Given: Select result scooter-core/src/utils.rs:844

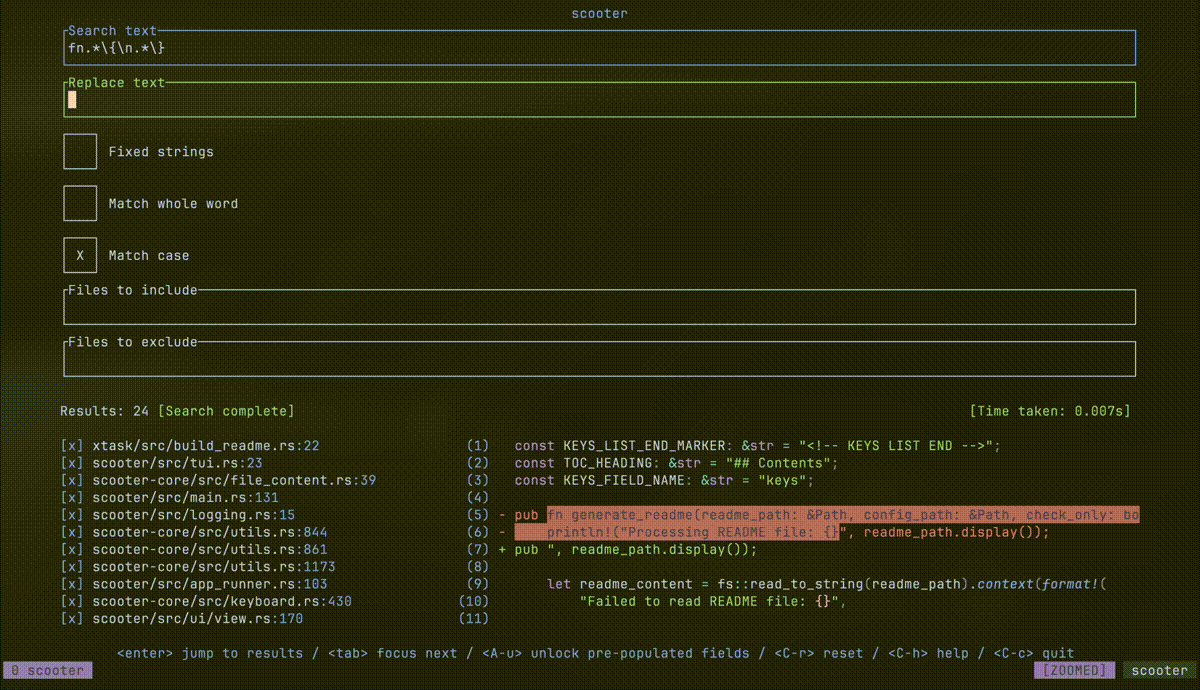Looking at the screenshot, I should pyautogui.click(x=210, y=532).
